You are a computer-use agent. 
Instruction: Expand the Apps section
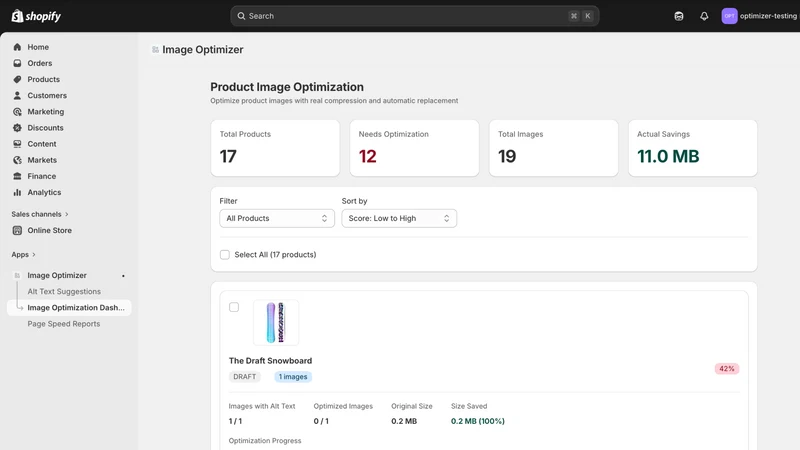(x=23, y=255)
